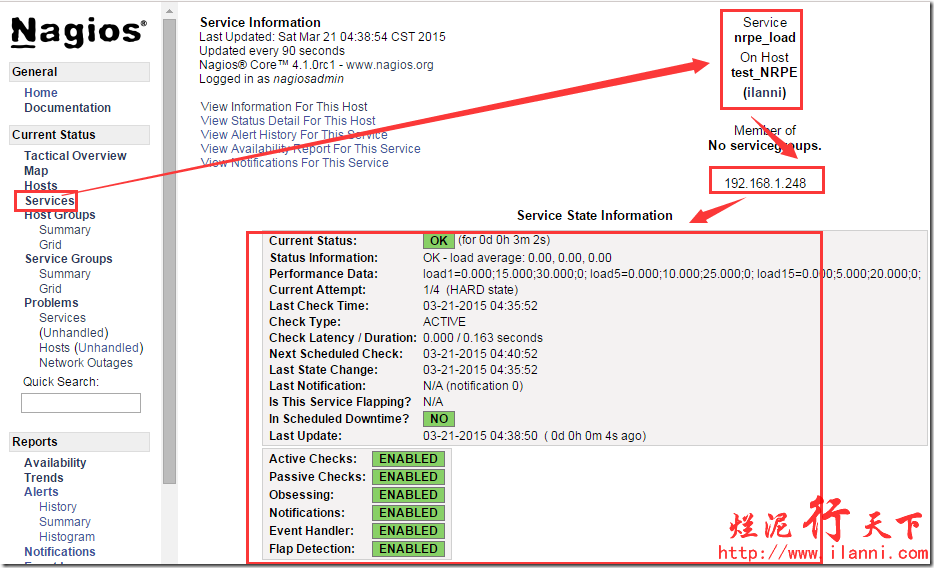The image size is (934, 568).
Task: Click the green OK current status badge
Action: point(439,241)
